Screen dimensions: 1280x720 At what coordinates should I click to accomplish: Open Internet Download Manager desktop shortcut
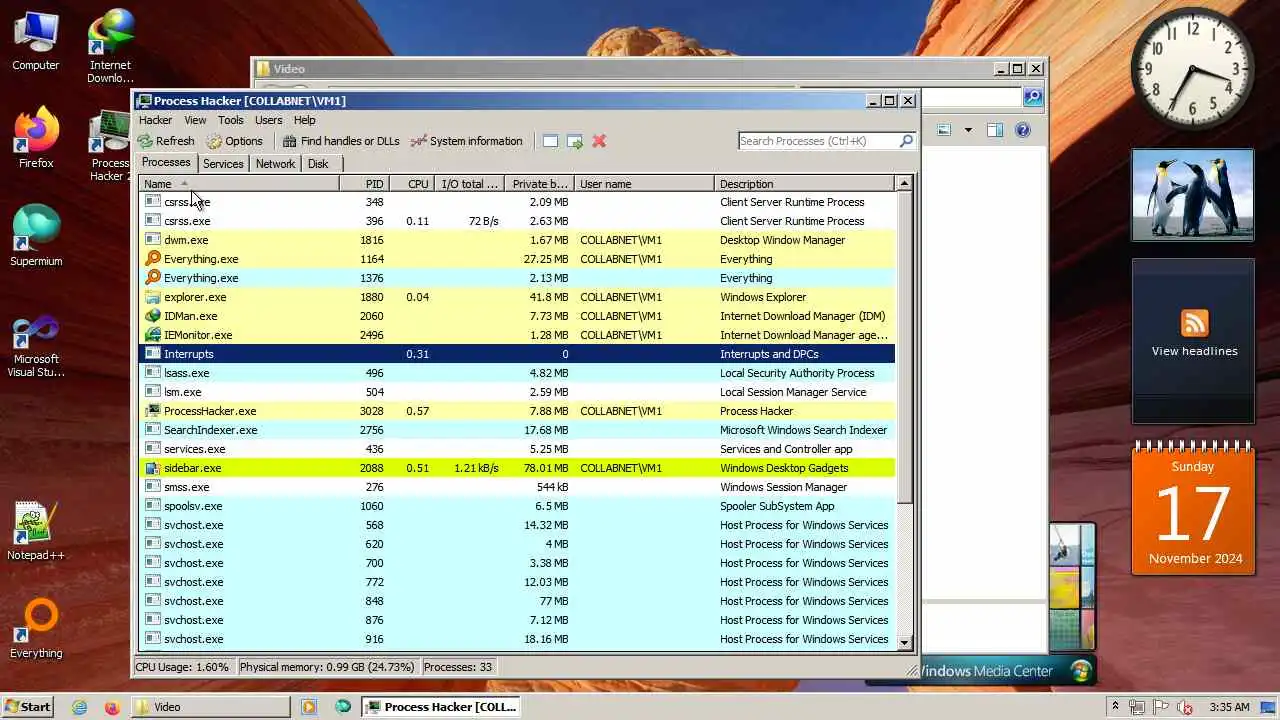pyautogui.click(x=110, y=47)
